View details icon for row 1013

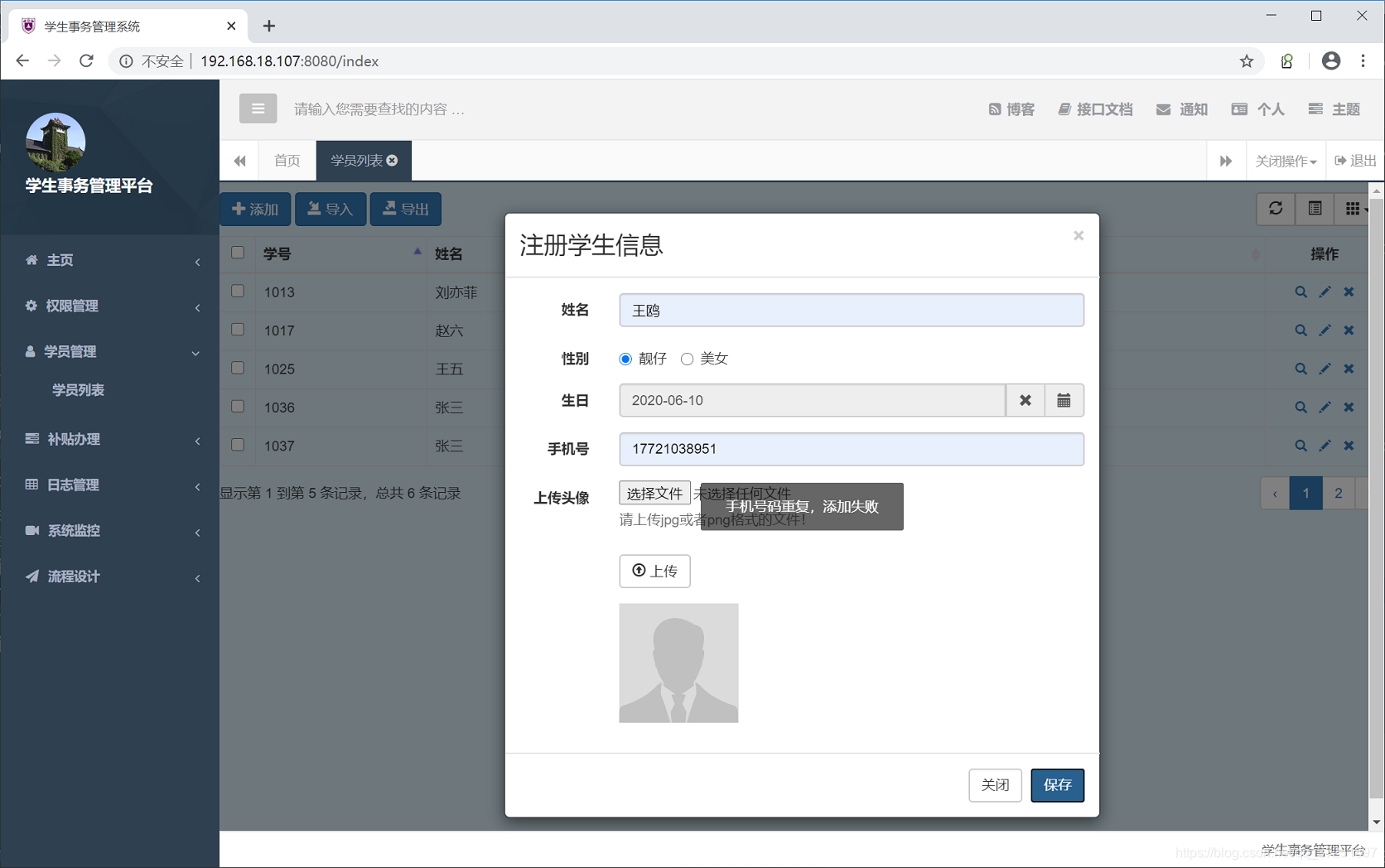click(x=1301, y=292)
